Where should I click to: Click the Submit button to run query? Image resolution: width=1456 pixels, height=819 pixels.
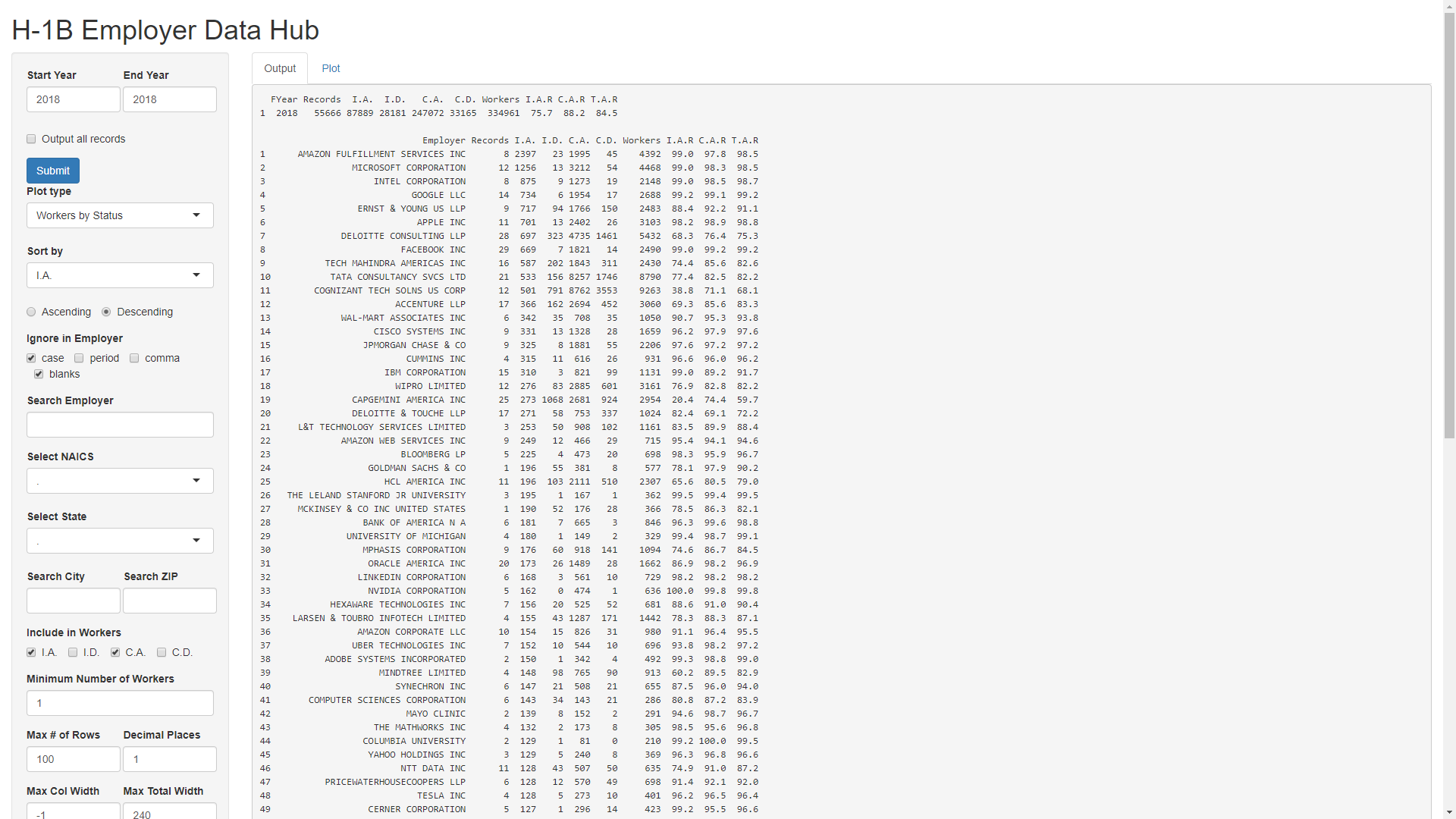[x=52, y=170]
